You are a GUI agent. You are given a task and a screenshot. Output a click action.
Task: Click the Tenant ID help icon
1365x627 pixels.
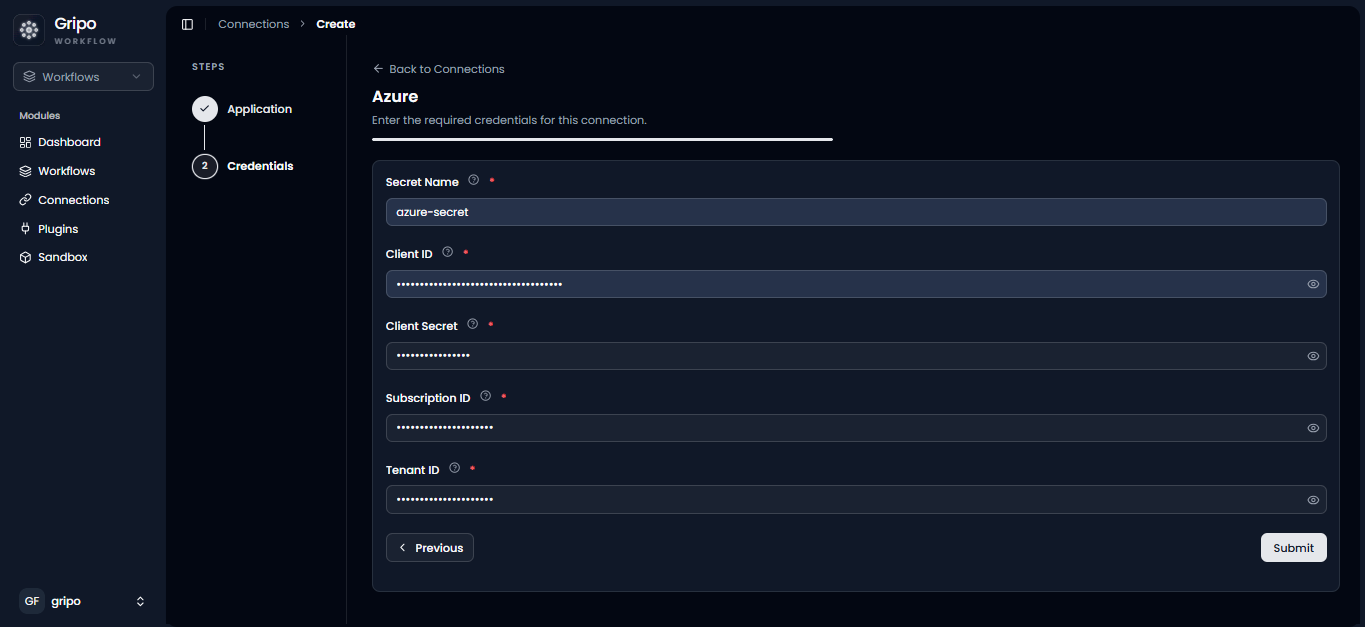[x=455, y=468]
